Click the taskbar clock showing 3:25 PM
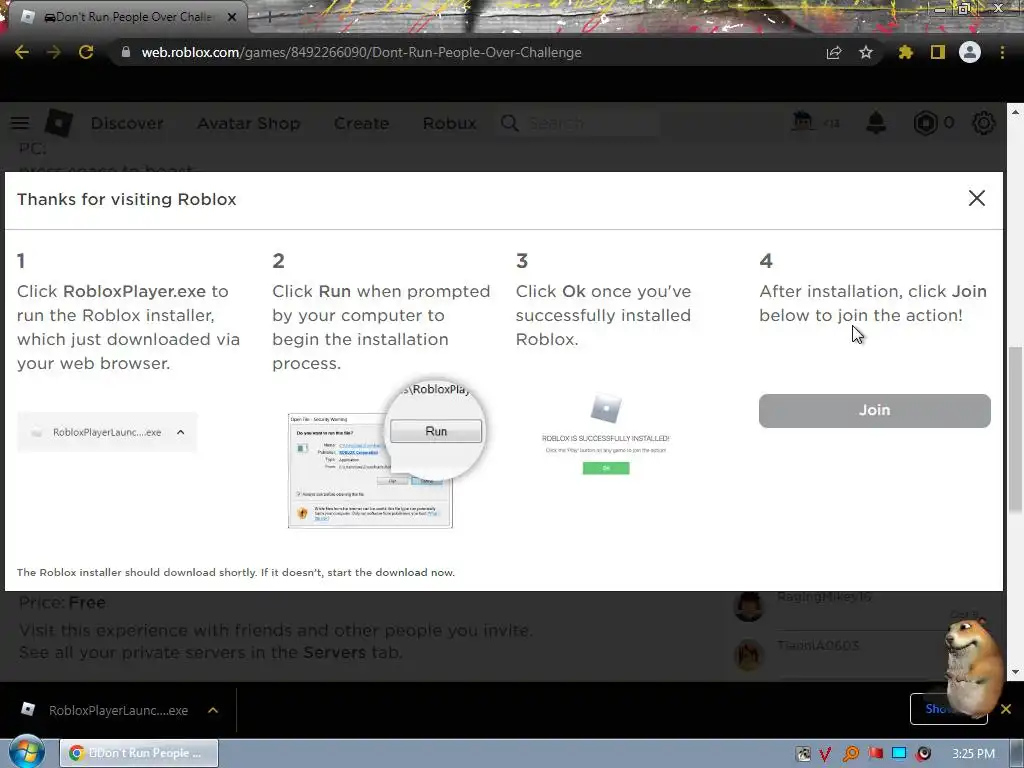This screenshot has height=768, width=1024. pos(973,754)
